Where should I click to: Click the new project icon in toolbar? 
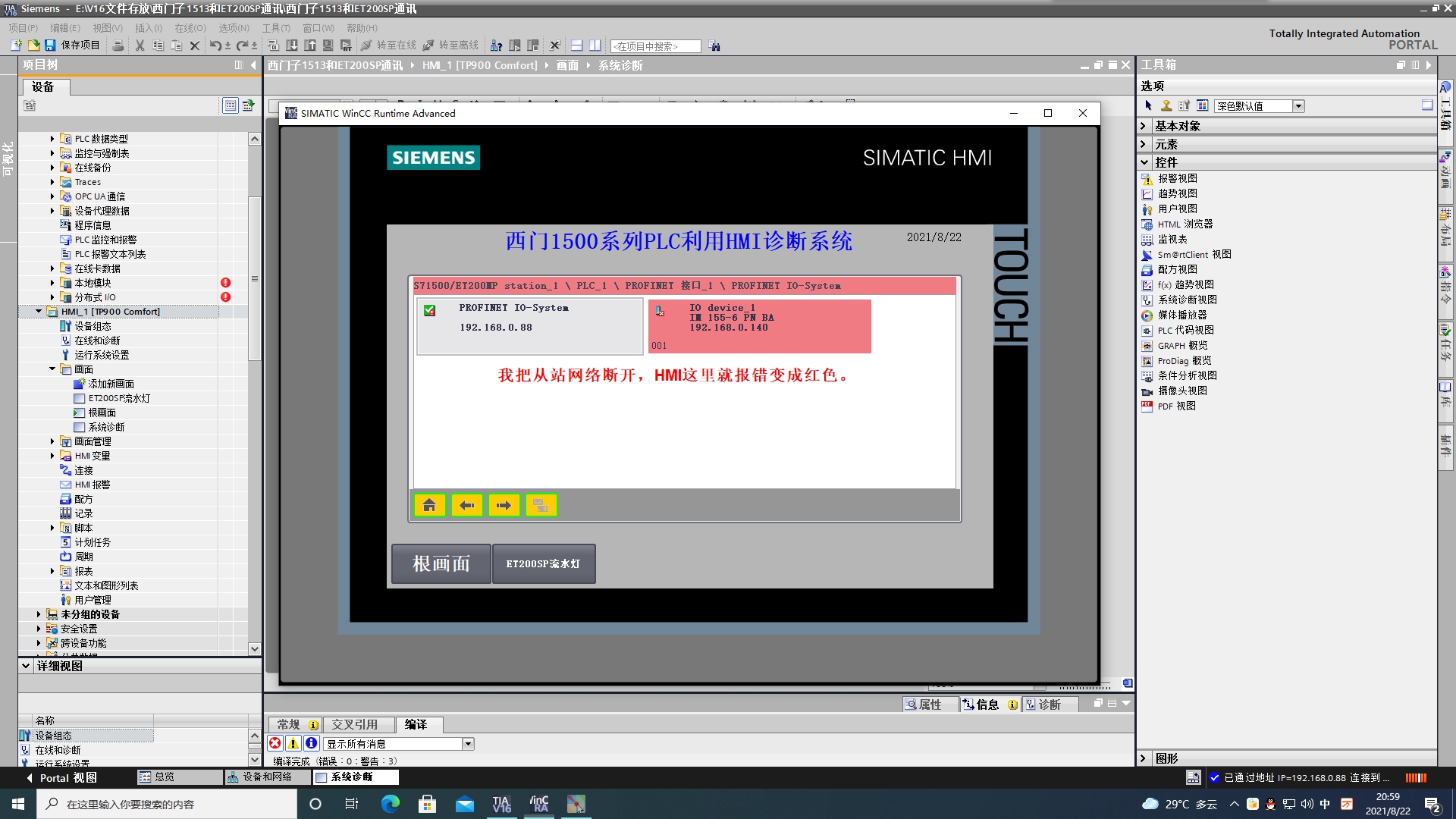click(x=16, y=45)
